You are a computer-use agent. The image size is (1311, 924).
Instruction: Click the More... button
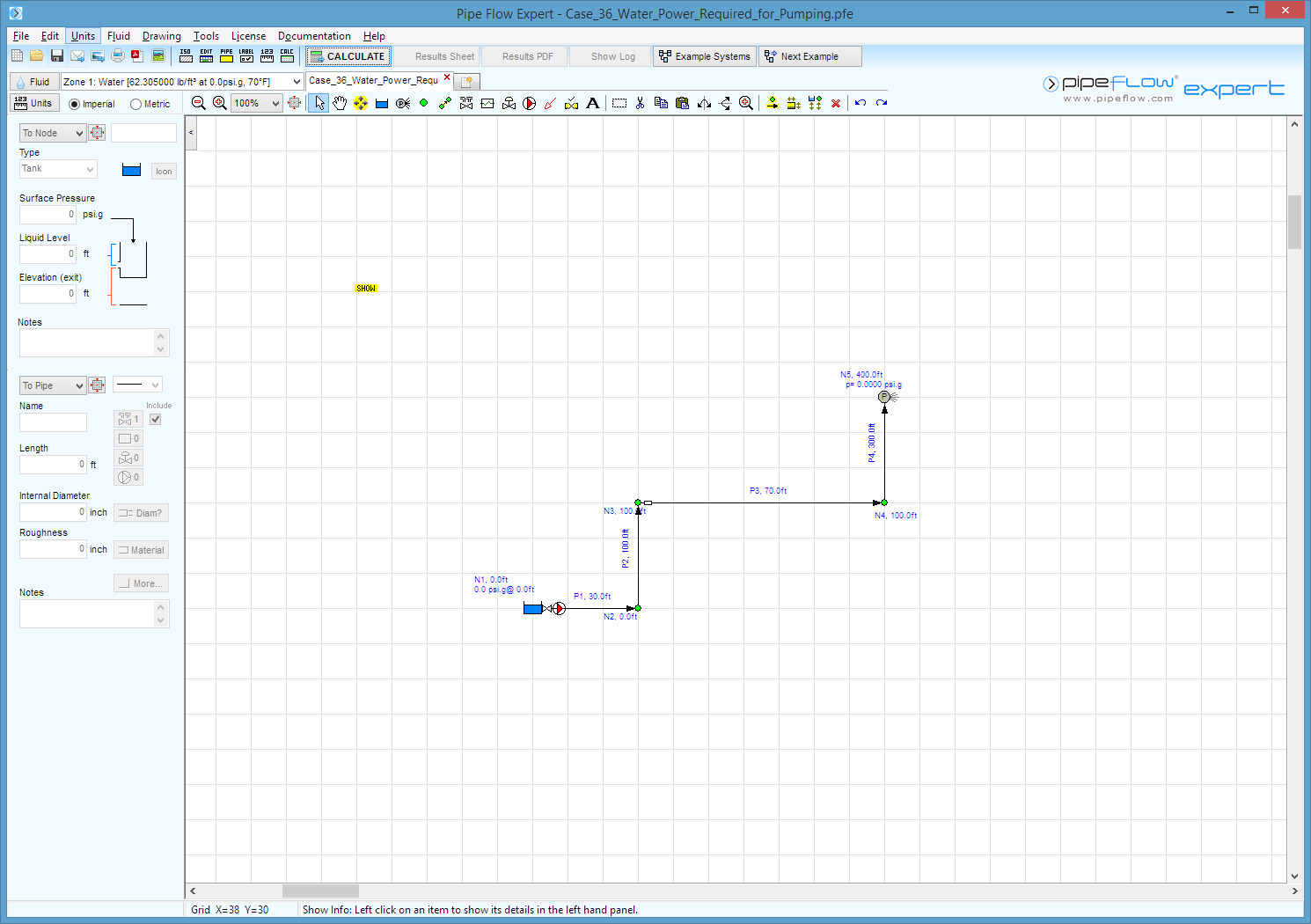tap(141, 583)
